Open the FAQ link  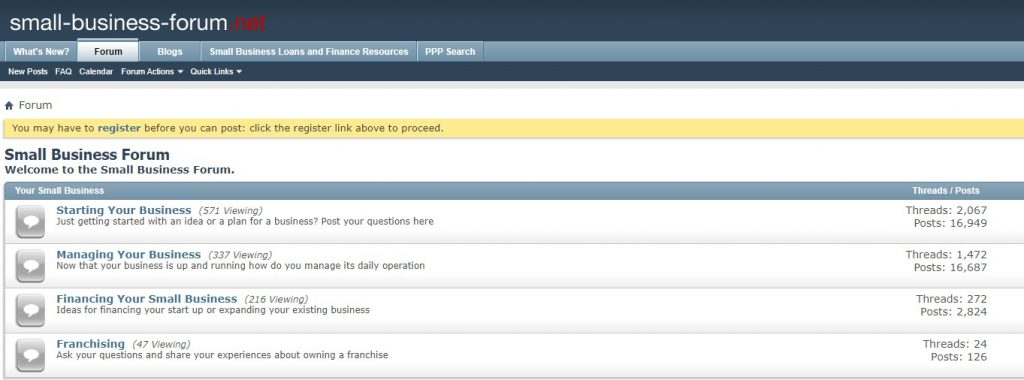point(63,72)
